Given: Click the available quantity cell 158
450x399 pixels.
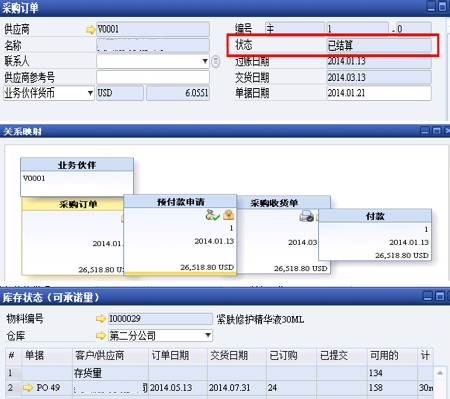Looking at the screenshot, I should pos(393,388).
